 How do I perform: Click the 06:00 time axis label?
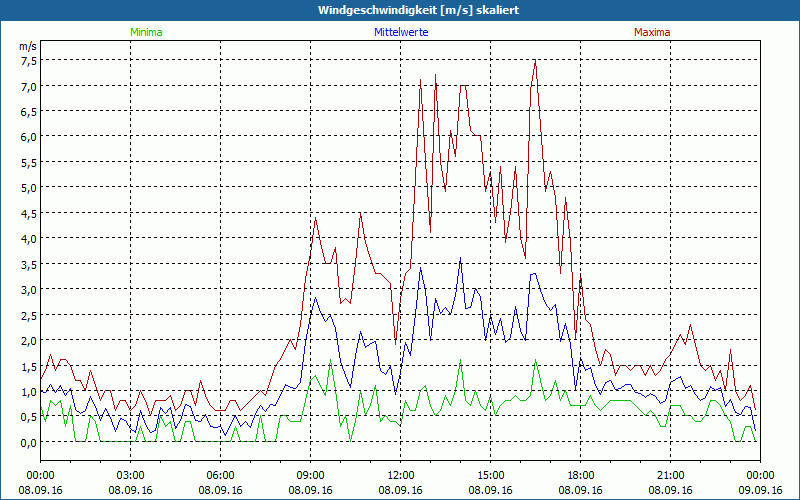point(220,476)
